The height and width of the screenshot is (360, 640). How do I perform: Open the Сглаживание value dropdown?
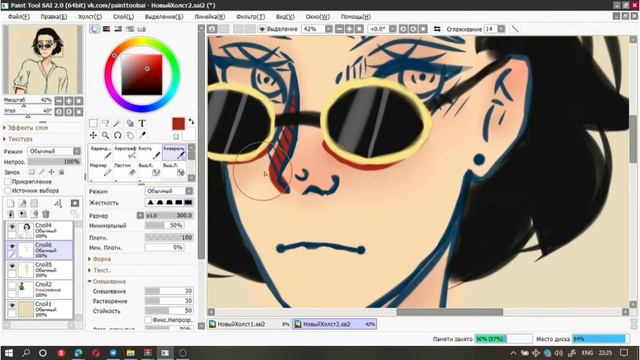[501, 29]
